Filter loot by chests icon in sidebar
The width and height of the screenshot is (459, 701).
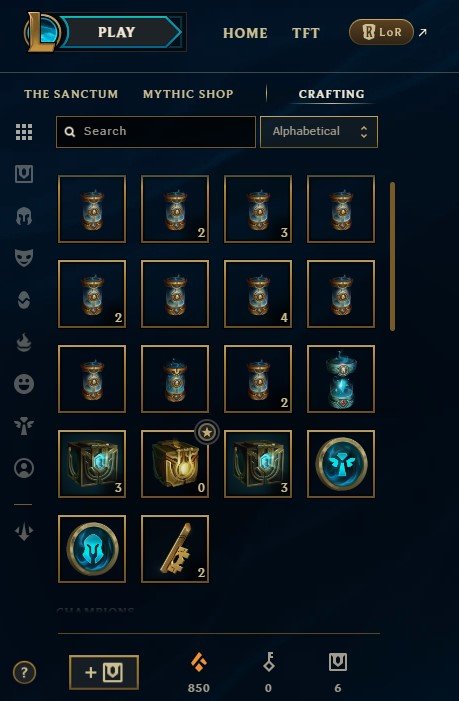pyautogui.click(x=24, y=174)
